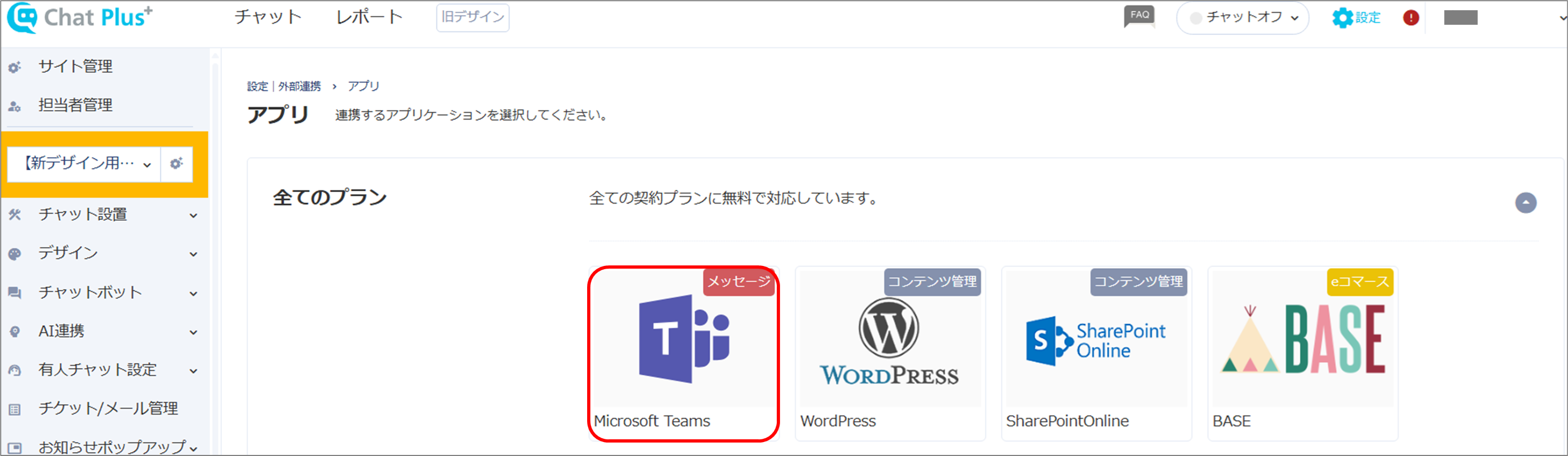The height and width of the screenshot is (456, 1568).
Task: Collapse the 全てのプラン section
Action: click(x=1525, y=203)
